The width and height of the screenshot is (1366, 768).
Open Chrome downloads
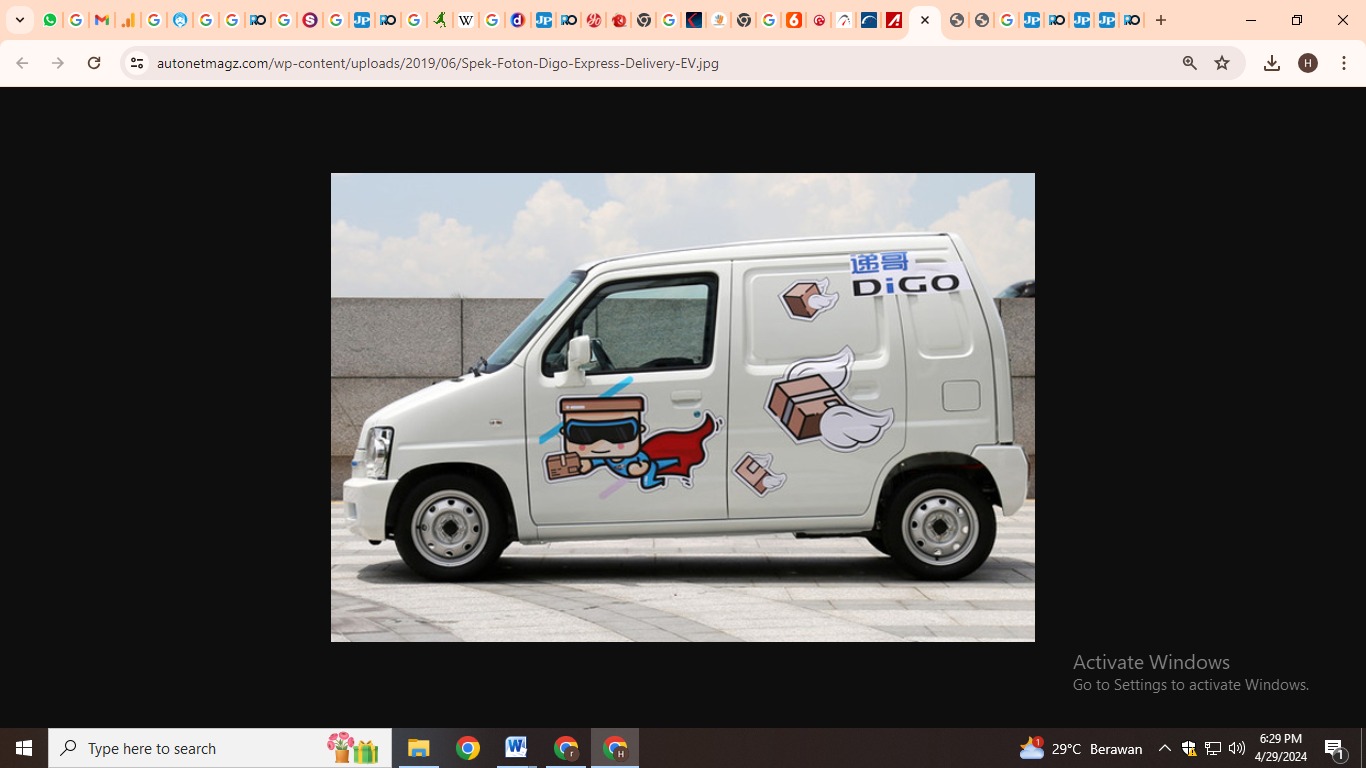click(1272, 63)
